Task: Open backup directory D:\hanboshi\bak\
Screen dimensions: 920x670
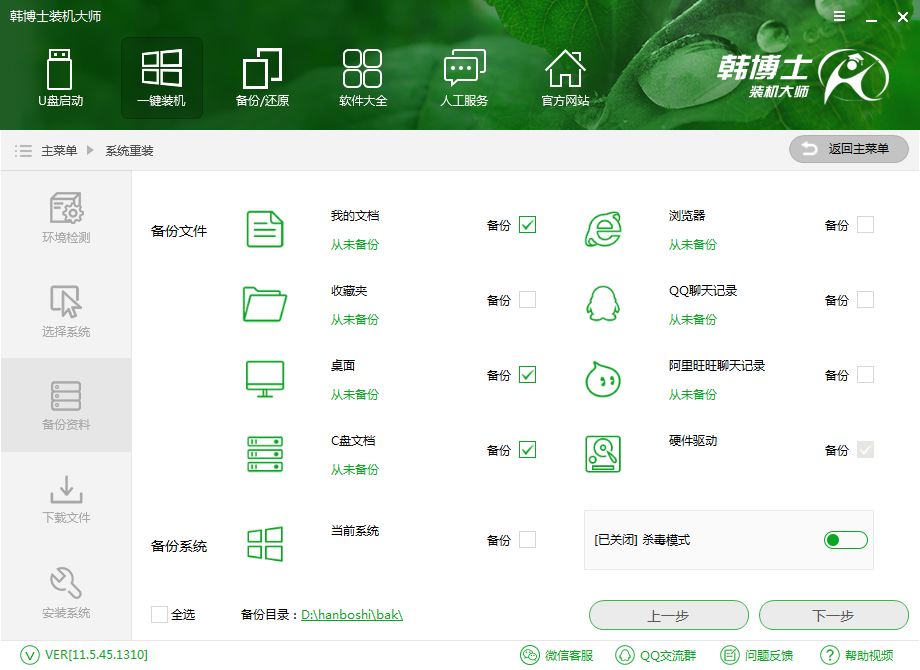Action: point(352,615)
